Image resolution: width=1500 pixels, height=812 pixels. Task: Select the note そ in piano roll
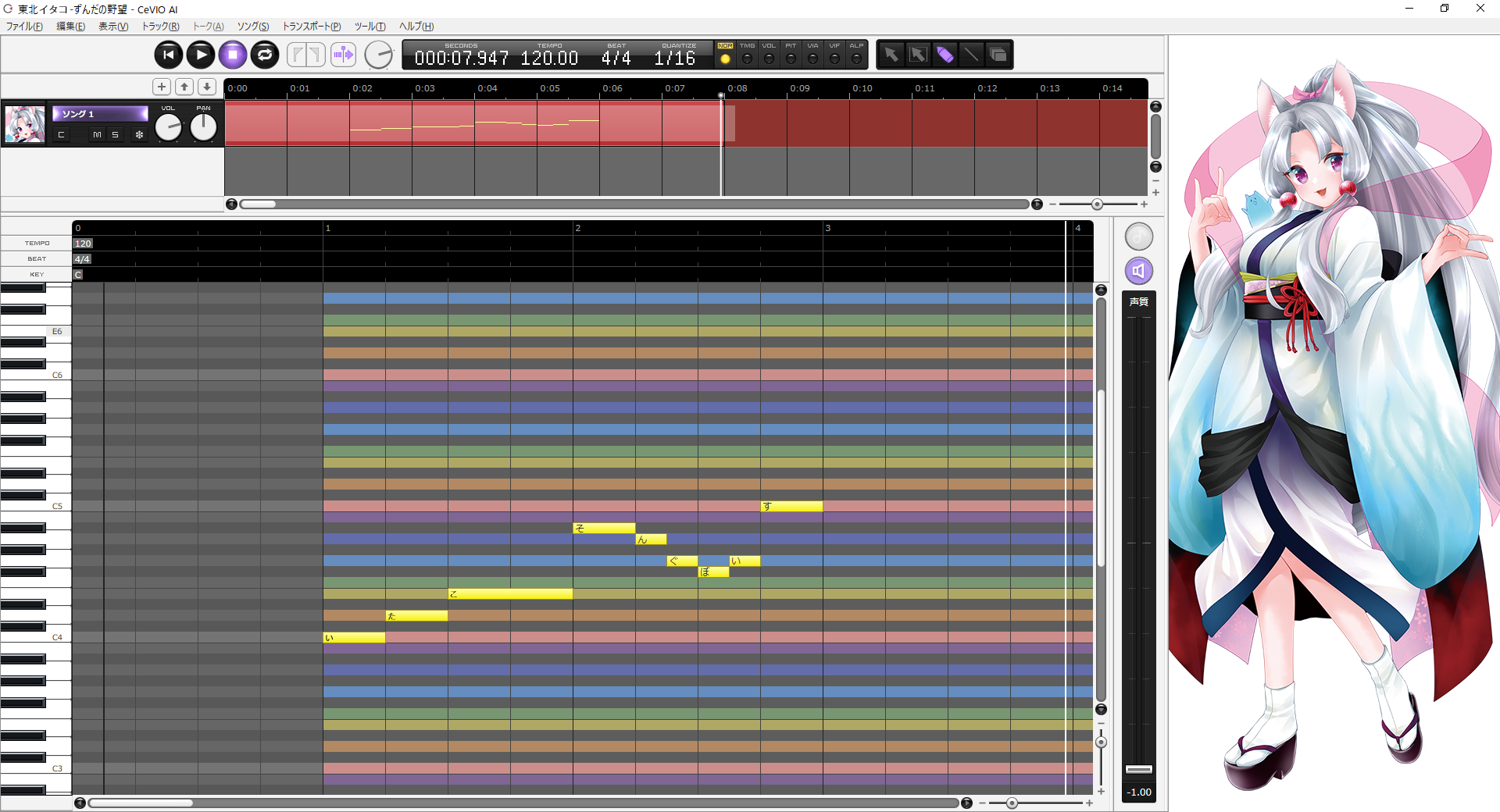[x=604, y=529]
